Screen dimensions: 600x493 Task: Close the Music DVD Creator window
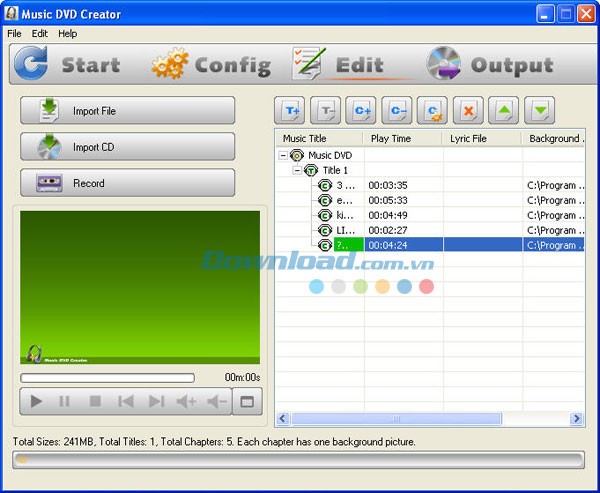[586, 15]
